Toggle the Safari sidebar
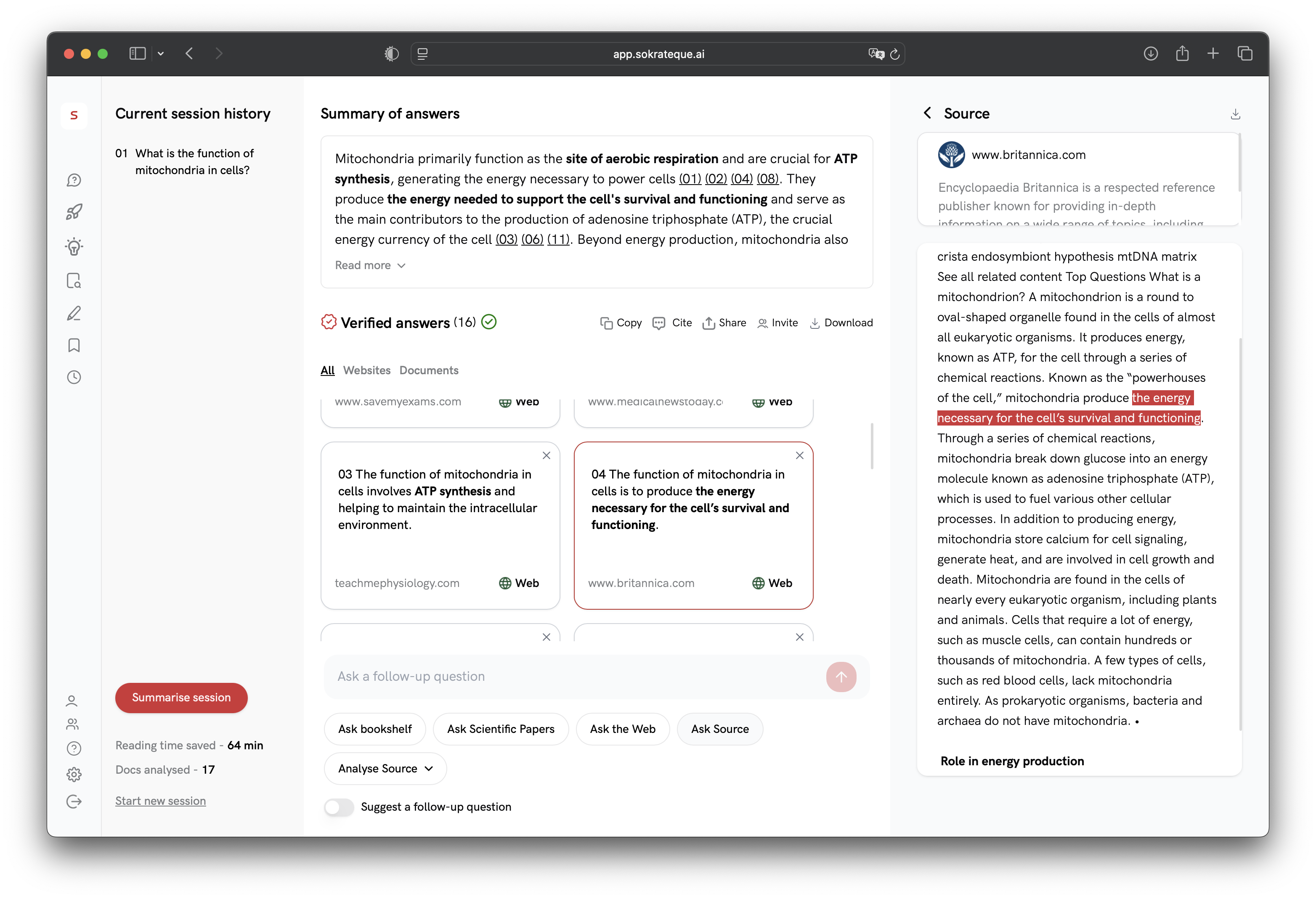 point(138,54)
